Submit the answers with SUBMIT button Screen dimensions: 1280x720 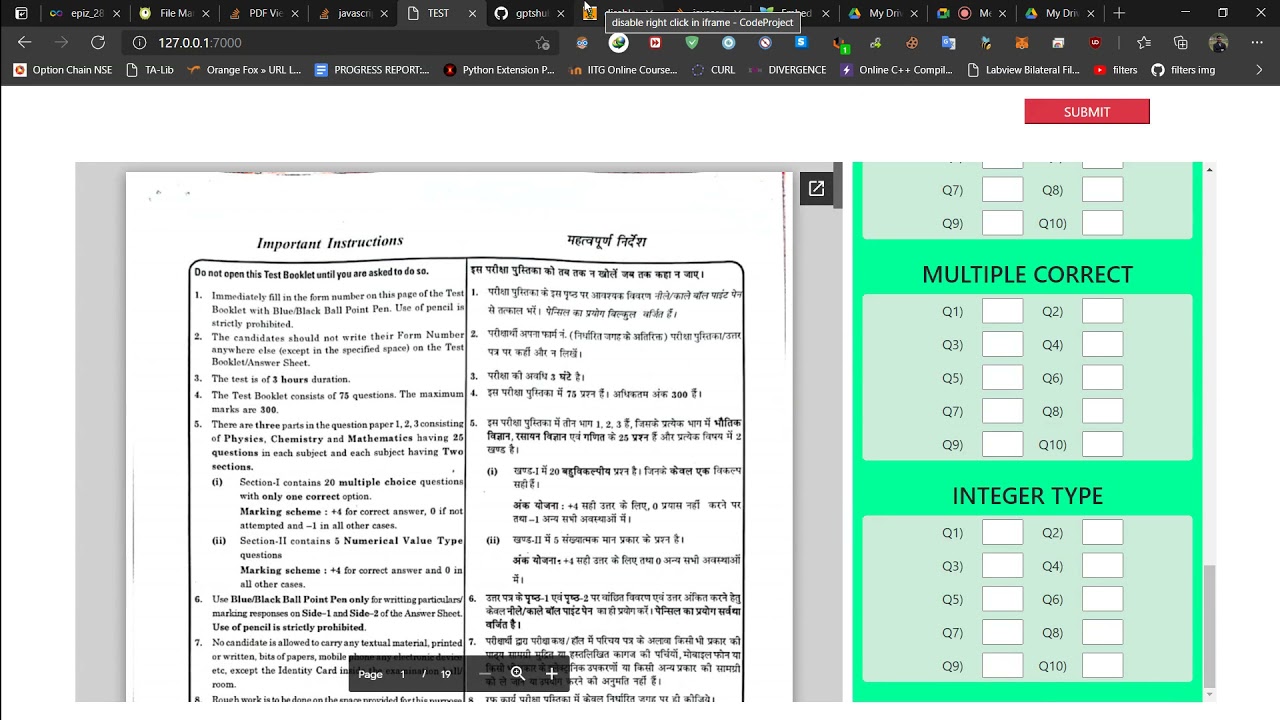point(1087,112)
